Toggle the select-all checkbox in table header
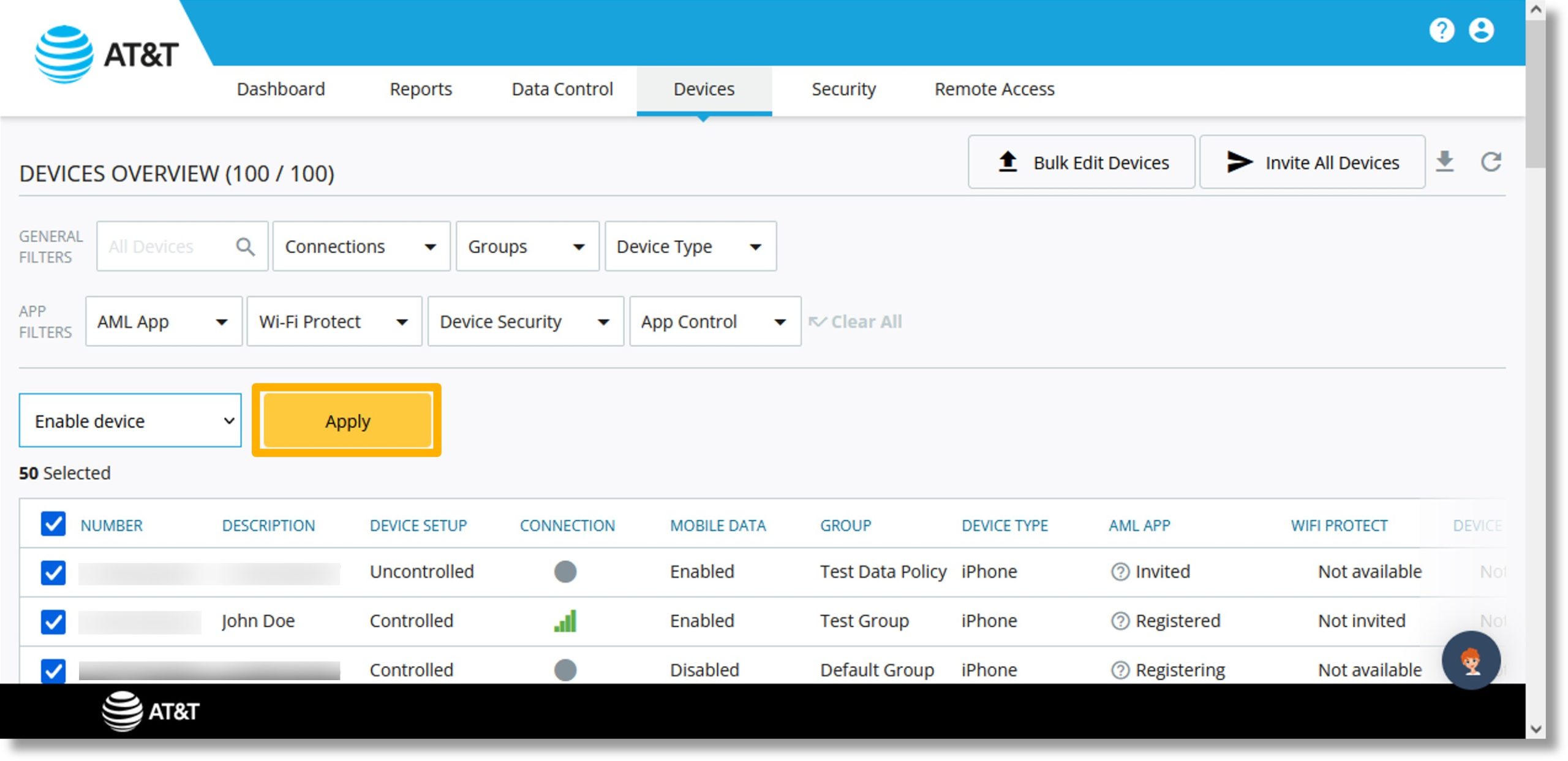The image size is (1568, 761). pos(53,524)
